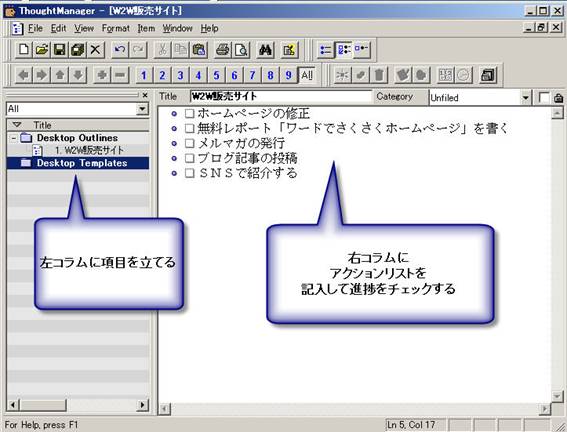Image resolution: width=567 pixels, height=432 pixels.
Task: Click editor vertical scrollbar up arrow
Action: pyautogui.click(x=557, y=114)
